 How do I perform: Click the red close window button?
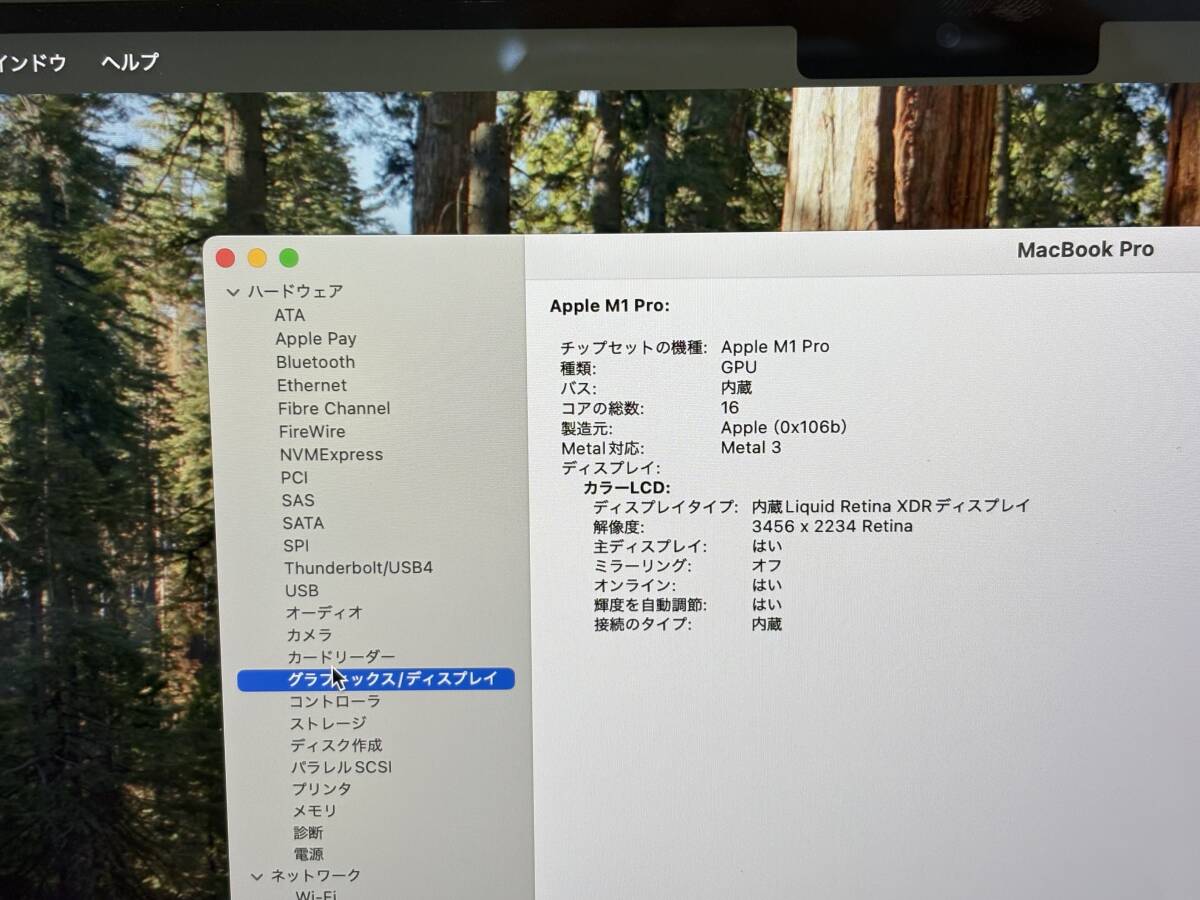tap(225, 258)
